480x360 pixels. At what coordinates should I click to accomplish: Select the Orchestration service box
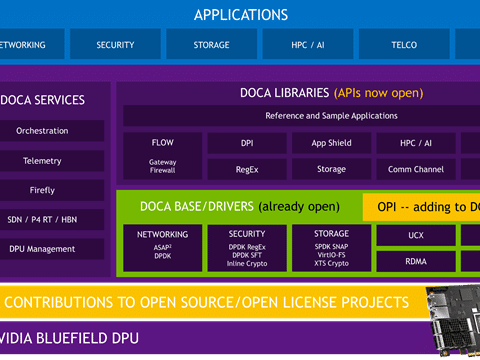pos(52,131)
